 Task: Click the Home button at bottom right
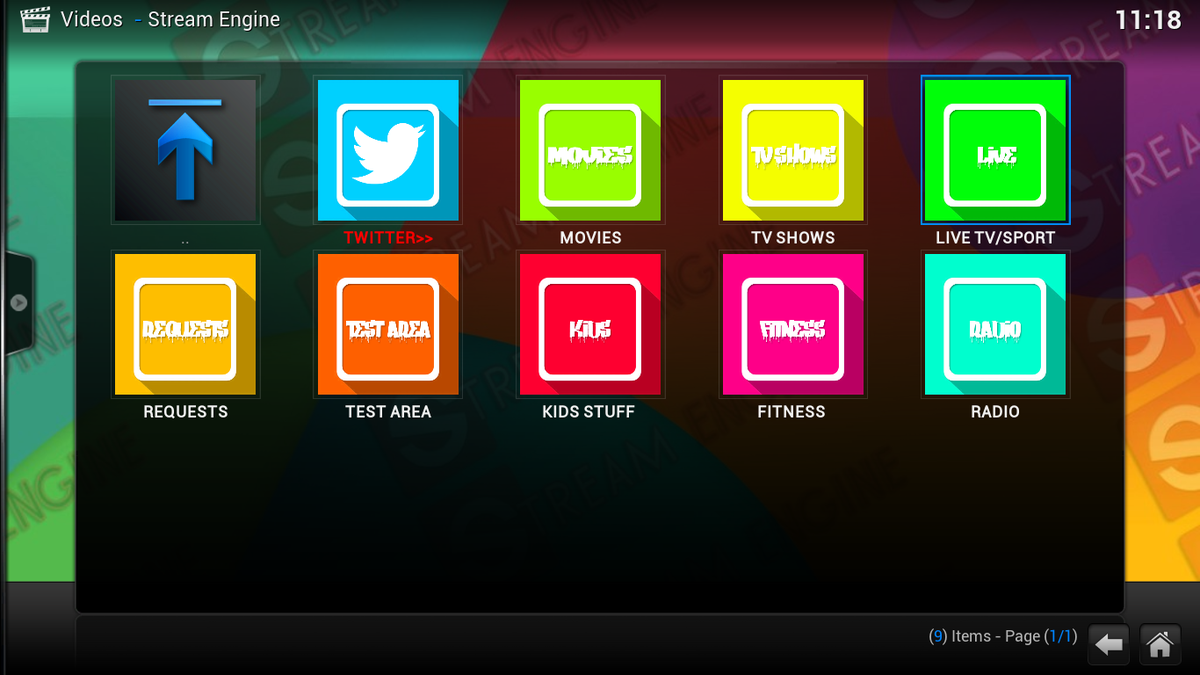point(1163,643)
